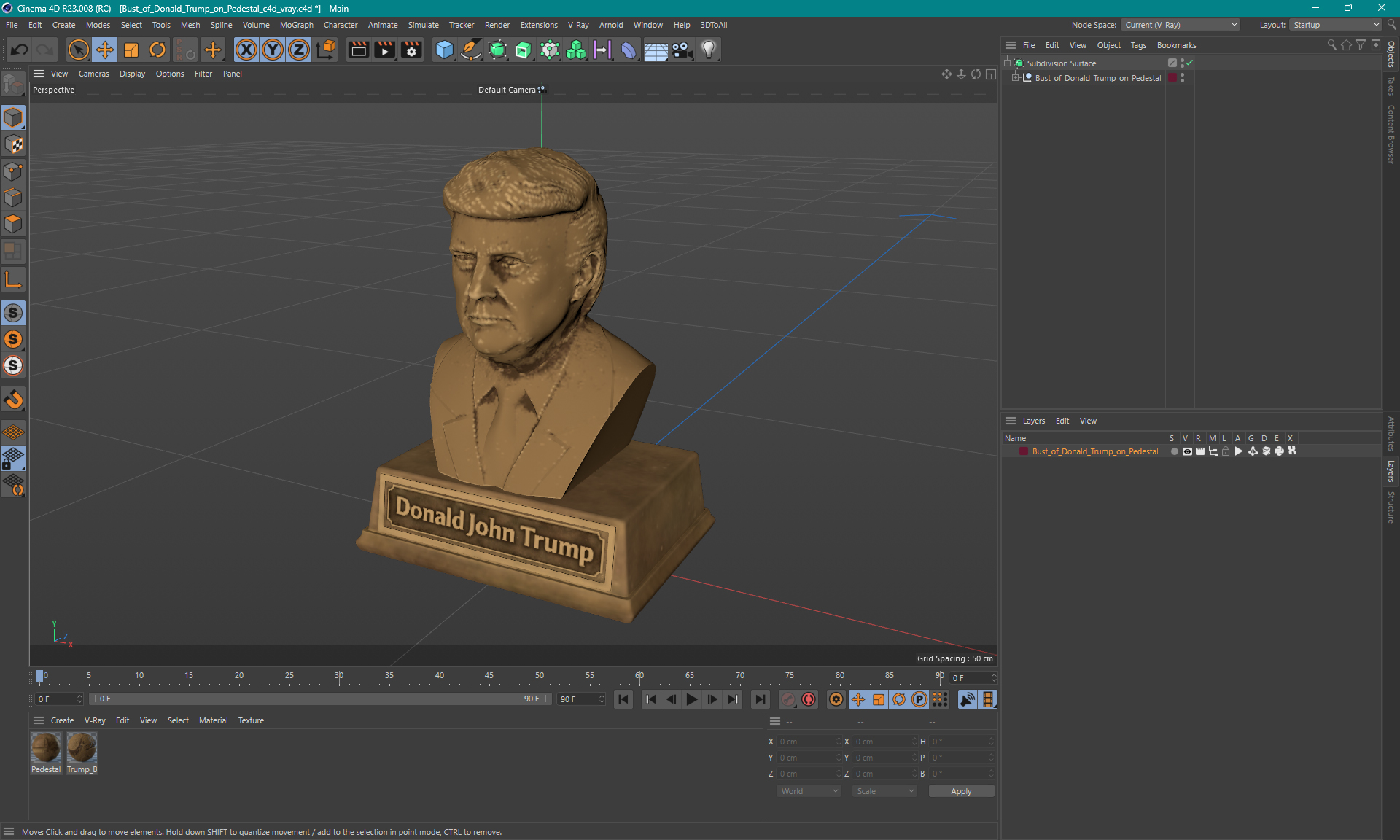The height and width of the screenshot is (840, 1400).
Task: Open the Layout Startup dropdown
Action: (x=1336, y=25)
